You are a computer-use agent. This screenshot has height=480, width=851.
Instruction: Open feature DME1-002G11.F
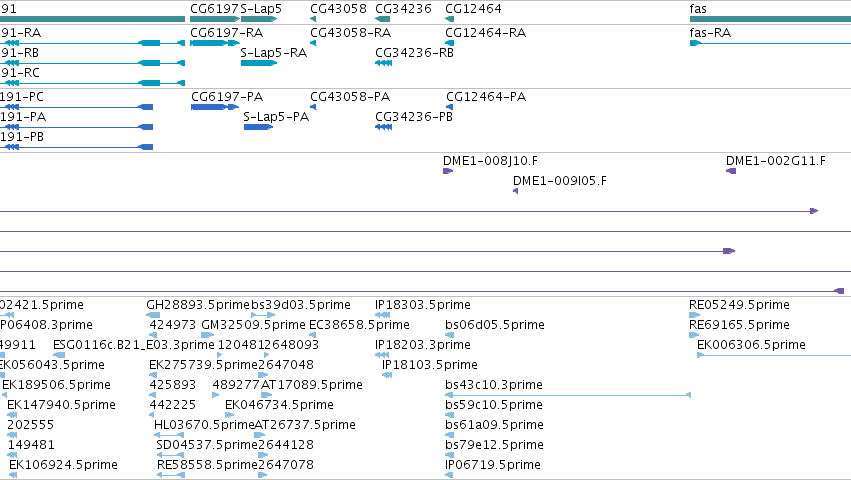(776, 161)
